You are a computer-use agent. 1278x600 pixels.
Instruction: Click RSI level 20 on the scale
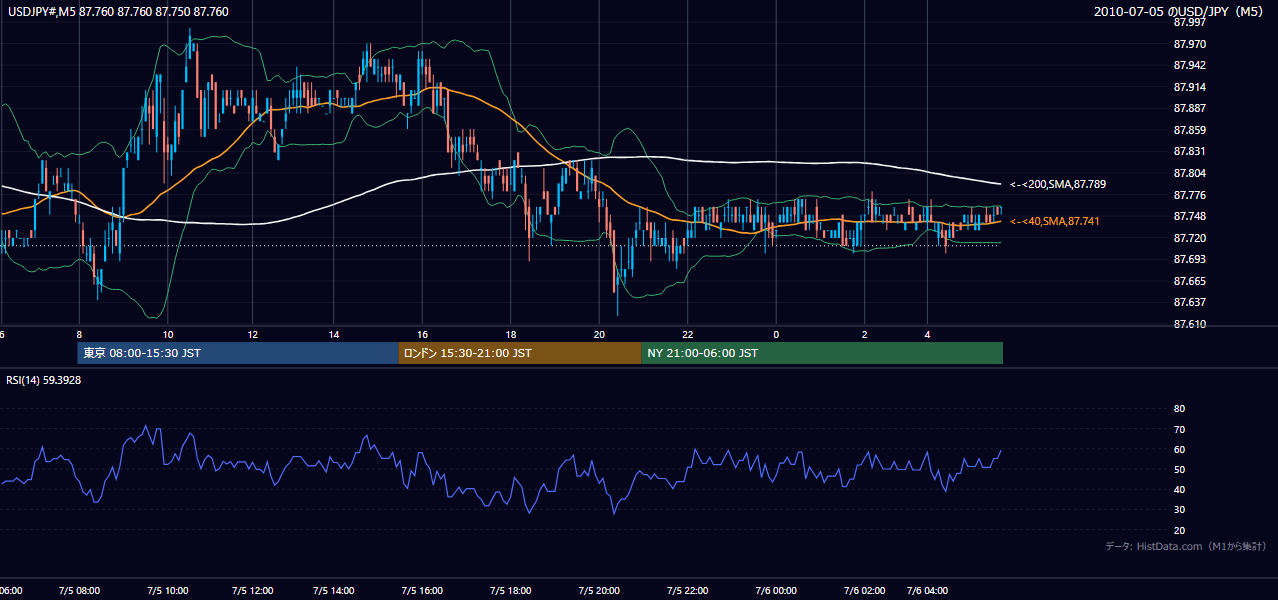click(x=1179, y=530)
